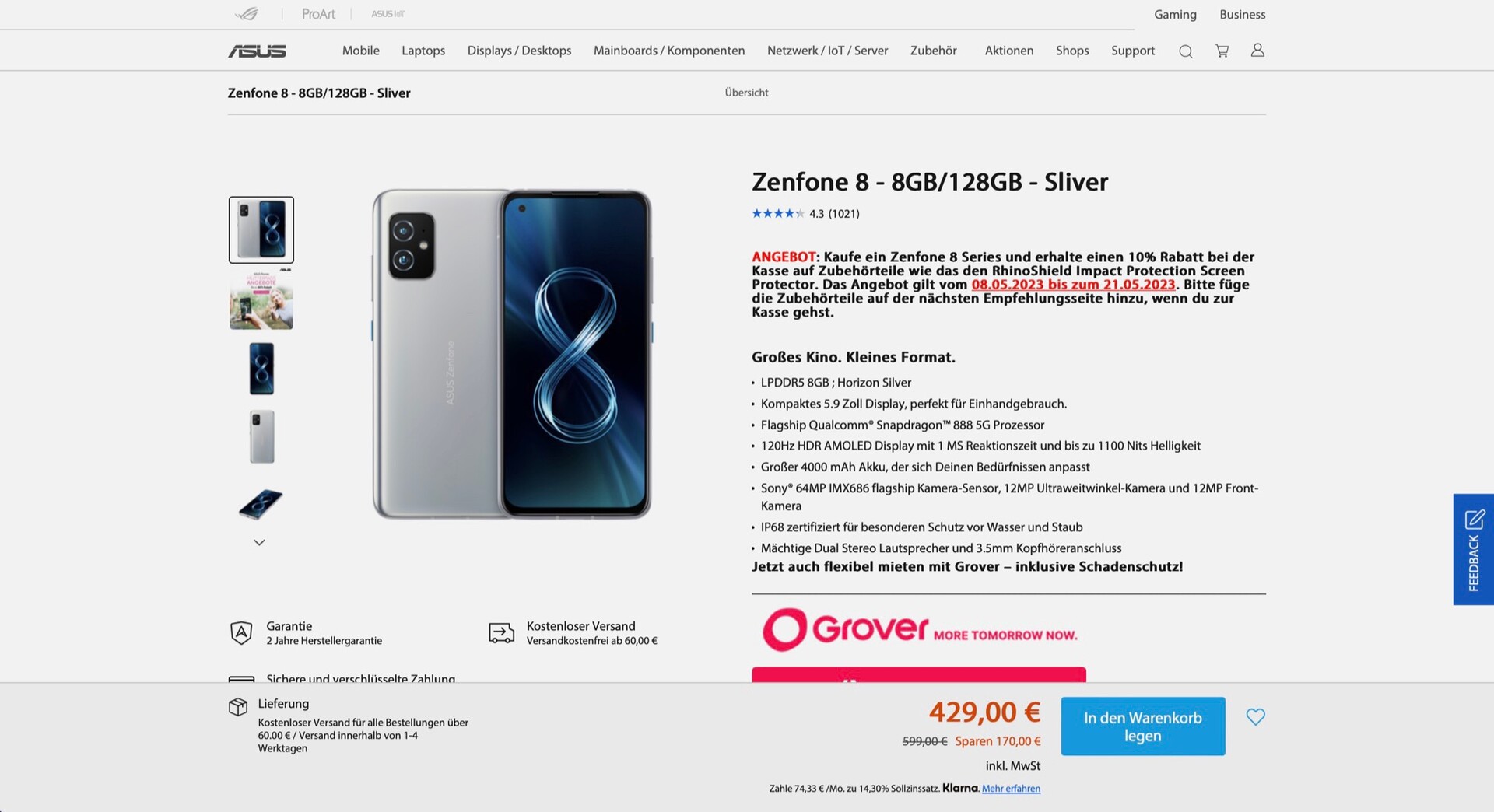Open the Feedback side tab
This screenshot has width=1494, height=812.
click(x=1473, y=549)
